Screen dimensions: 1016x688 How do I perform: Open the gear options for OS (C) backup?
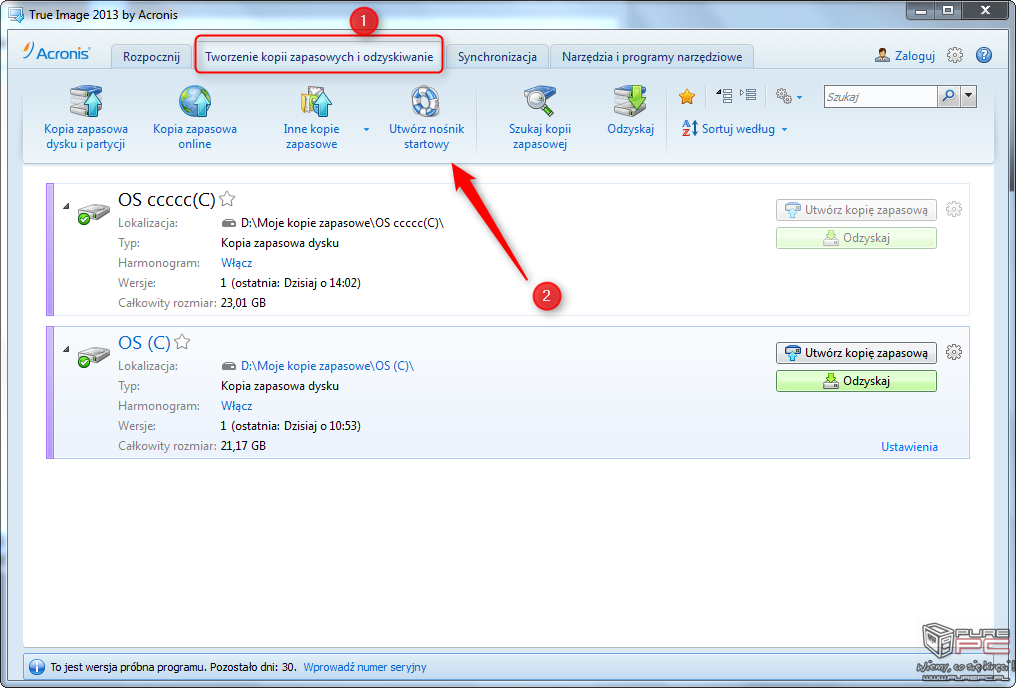pyautogui.click(x=954, y=352)
